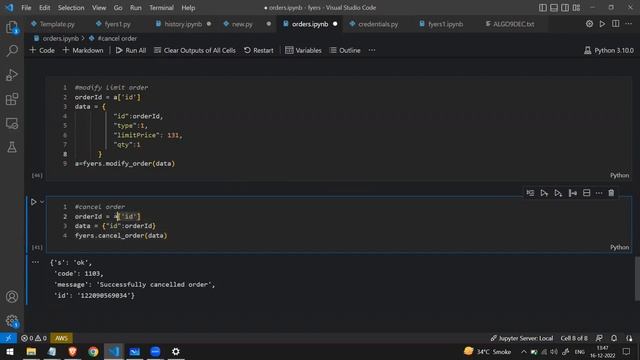The height and width of the screenshot is (360, 640).
Task: Open the Run menu
Action: 136,8
